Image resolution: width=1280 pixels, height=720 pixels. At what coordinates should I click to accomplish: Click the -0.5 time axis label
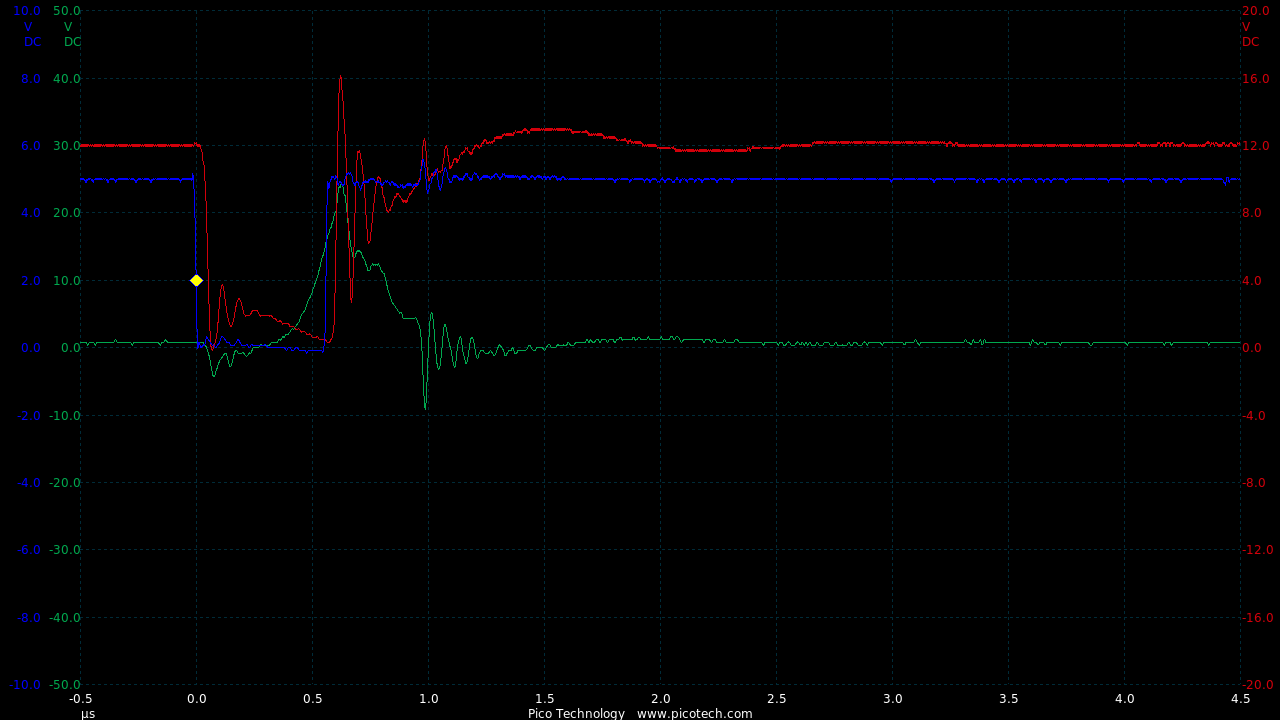point(80,699)
